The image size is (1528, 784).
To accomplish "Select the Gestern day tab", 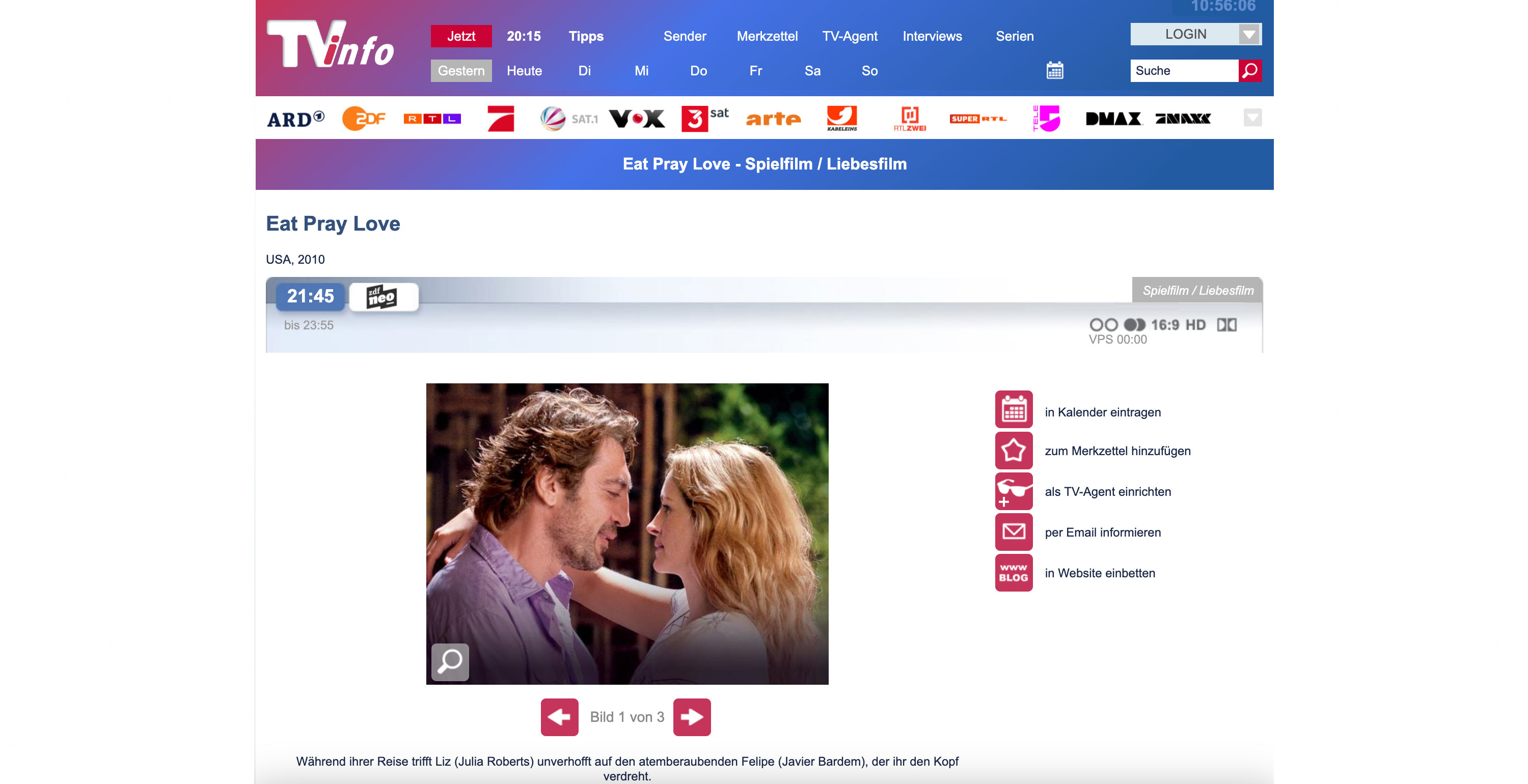I will click(461, 71).
